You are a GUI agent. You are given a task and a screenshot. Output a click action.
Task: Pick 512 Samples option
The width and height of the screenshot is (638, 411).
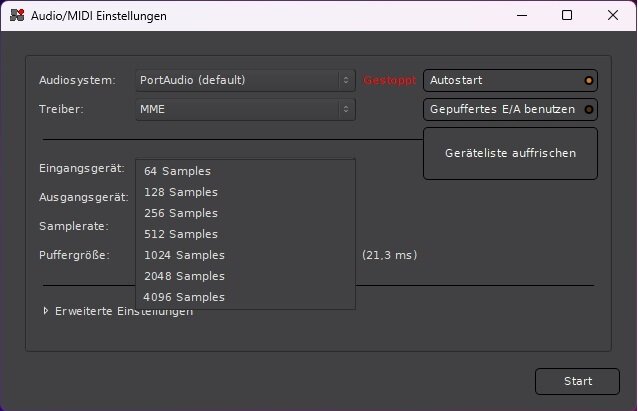[245, 234]
